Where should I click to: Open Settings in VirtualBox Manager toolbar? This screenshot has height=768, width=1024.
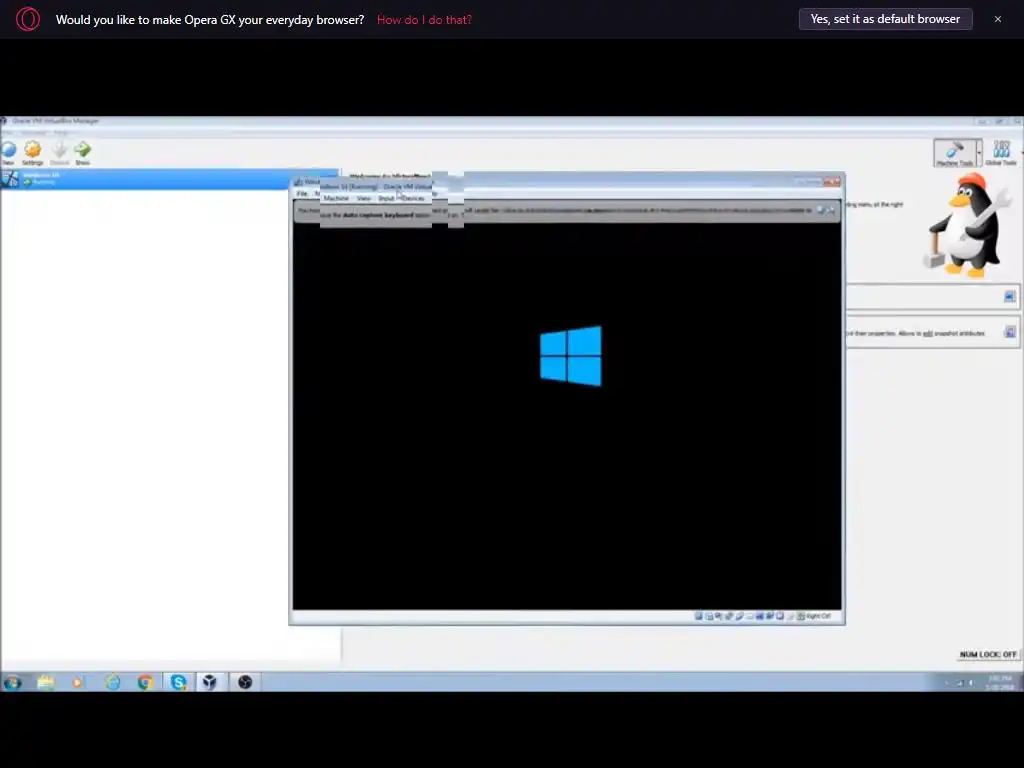coord(33,152)
